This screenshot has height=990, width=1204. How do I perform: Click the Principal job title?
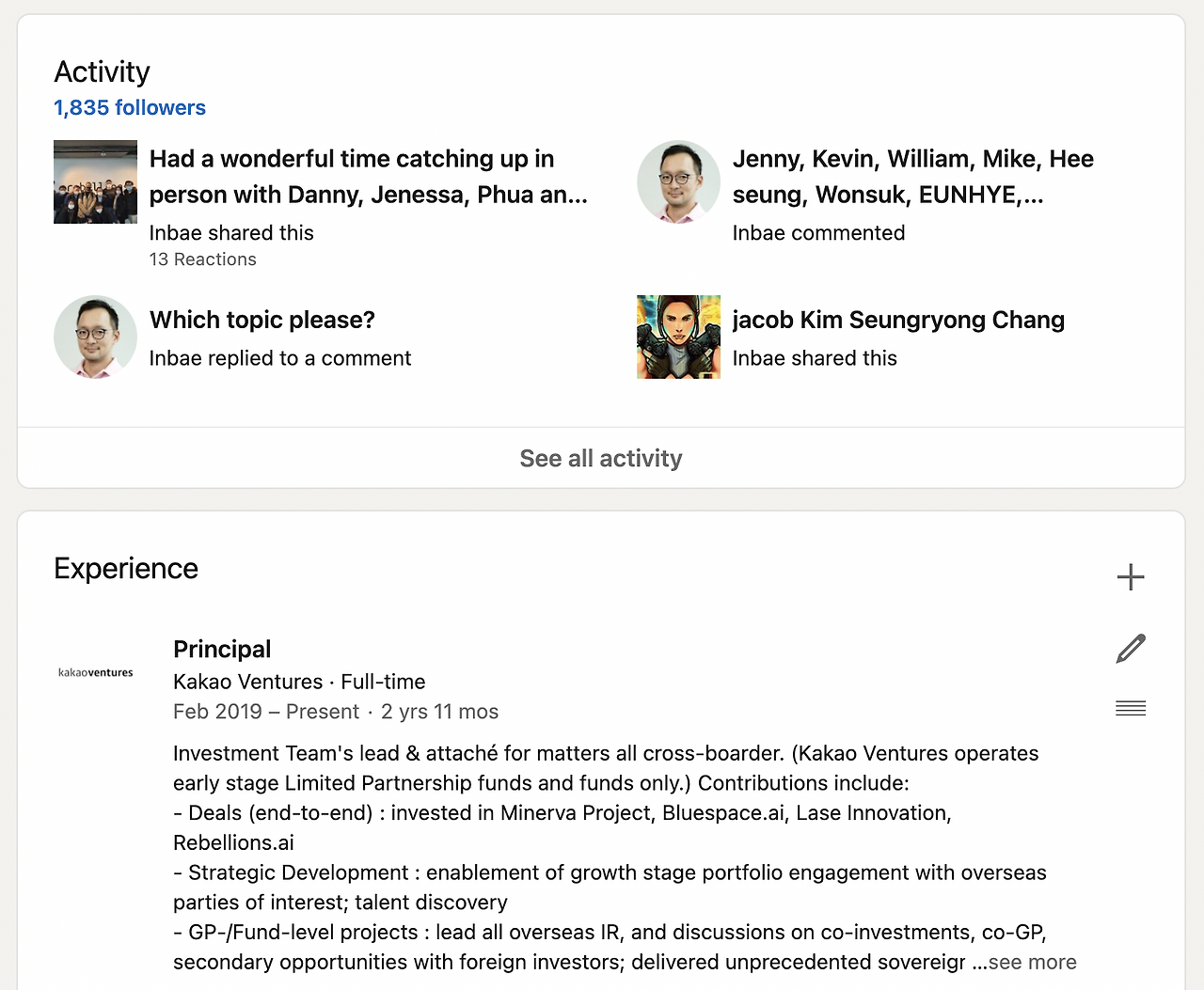point(222,649)
